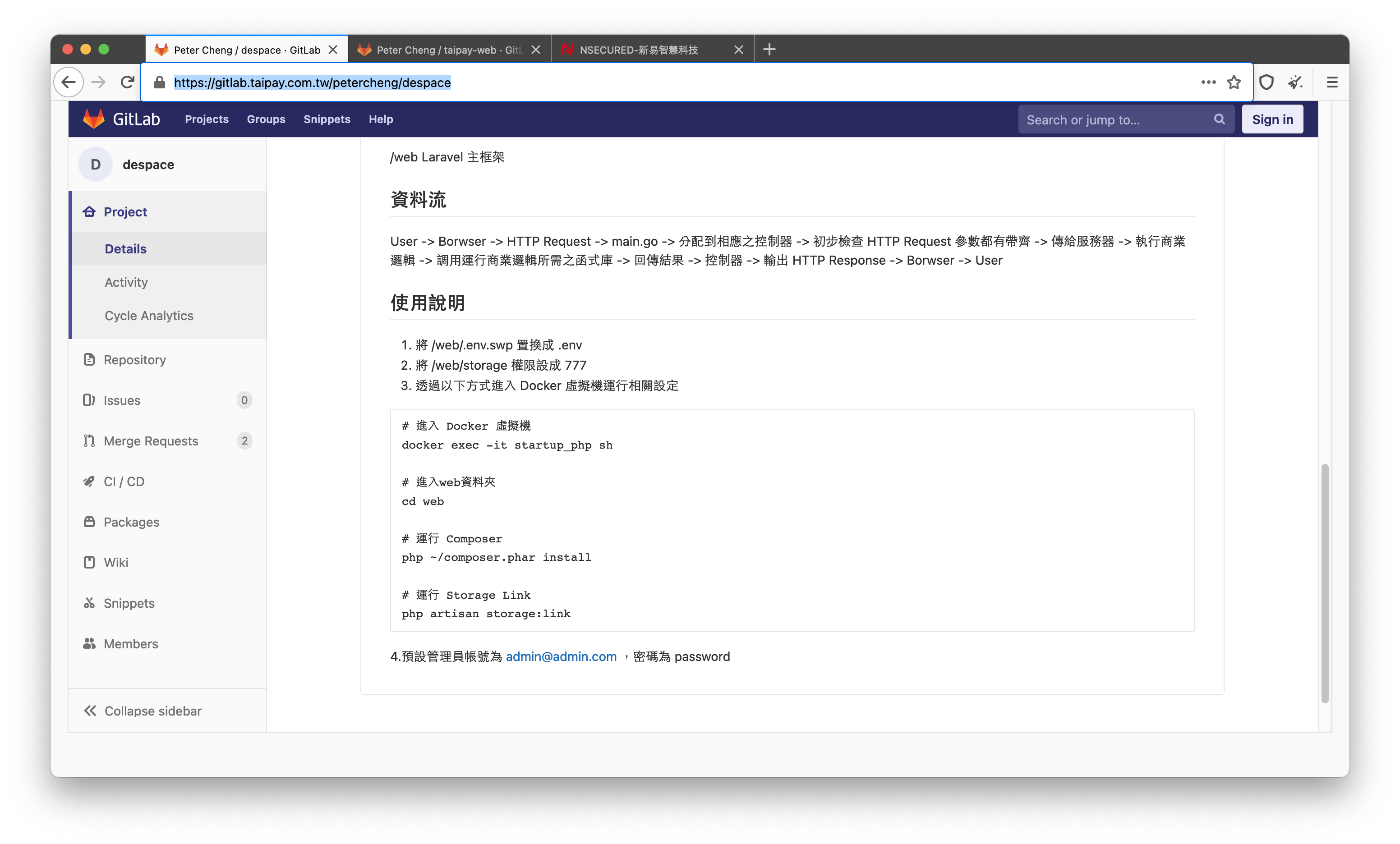Click the Wiki book icon
Viewport: 1400px width, 844px height.
click(x=89, y=562)
